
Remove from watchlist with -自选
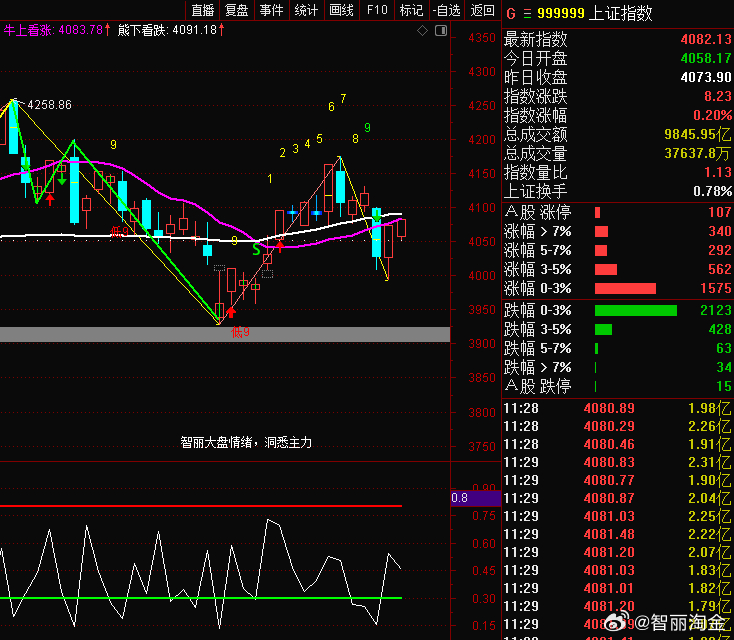tap(447, 10)
